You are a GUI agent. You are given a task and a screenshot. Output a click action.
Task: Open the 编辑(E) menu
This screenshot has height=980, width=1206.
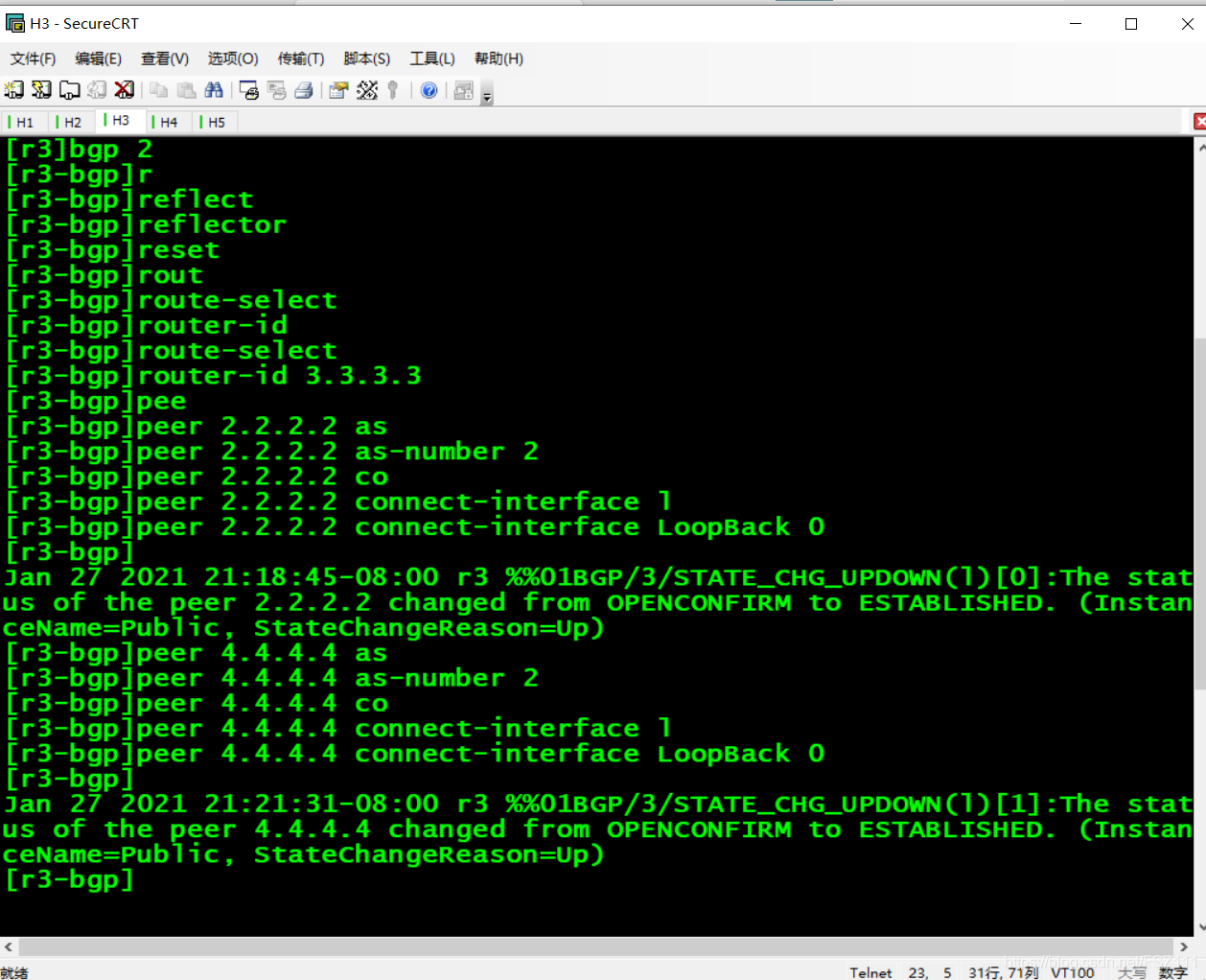pos(99,58)
